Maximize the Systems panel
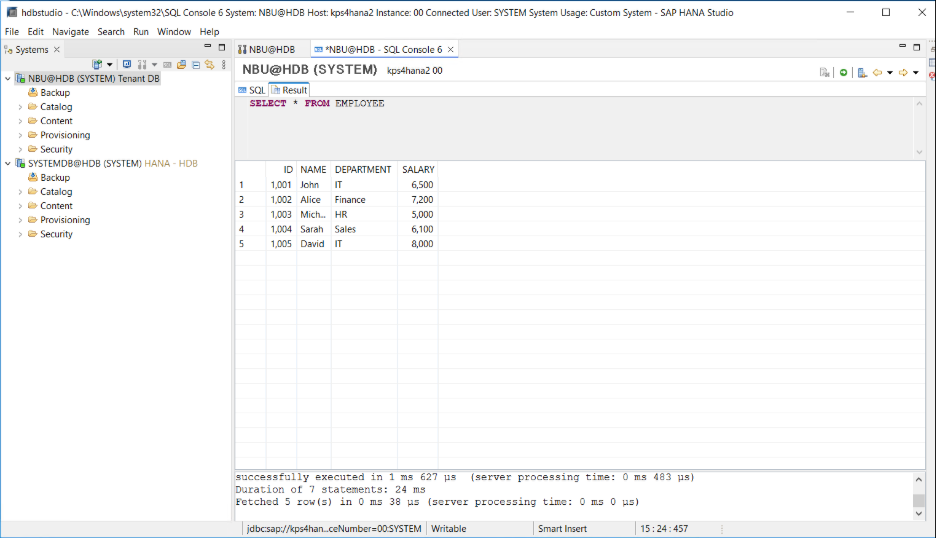 222,47
